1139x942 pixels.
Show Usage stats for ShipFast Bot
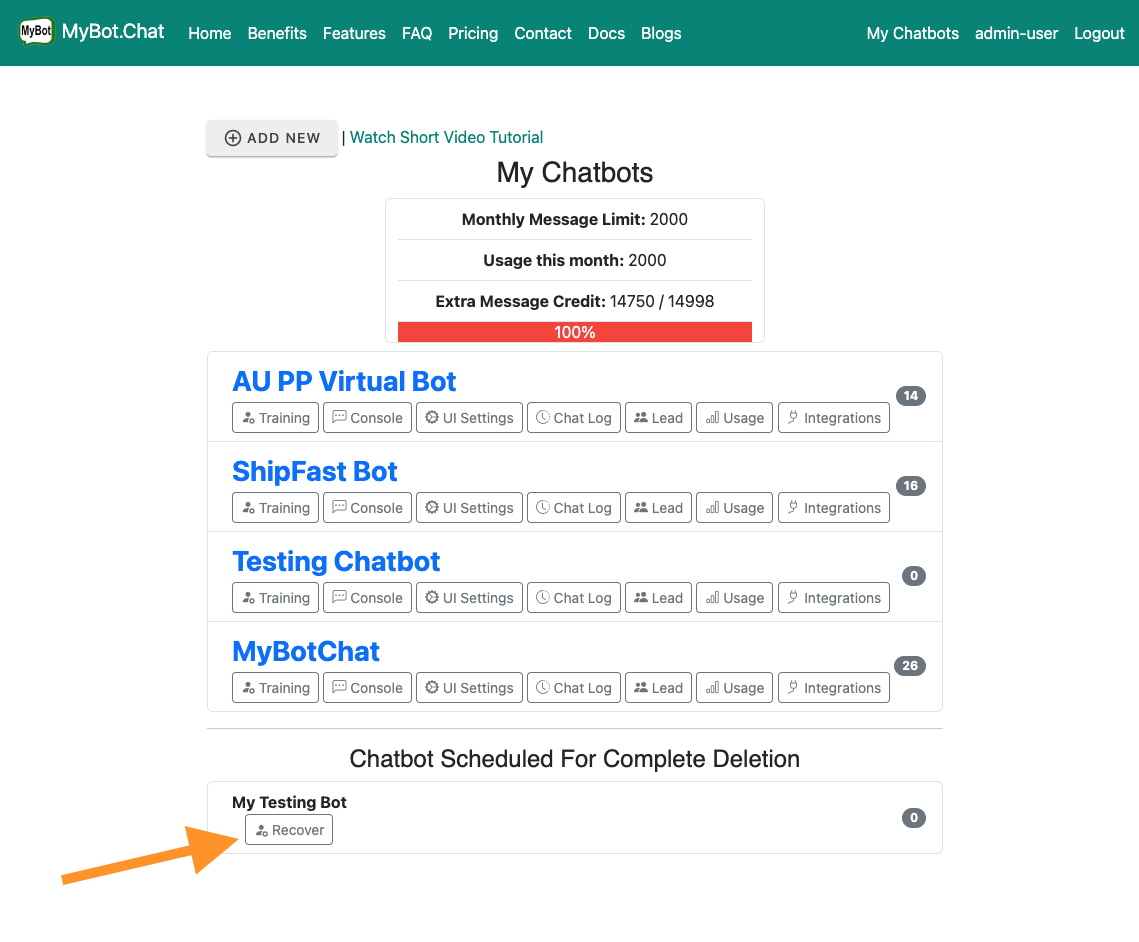(735, 508)
